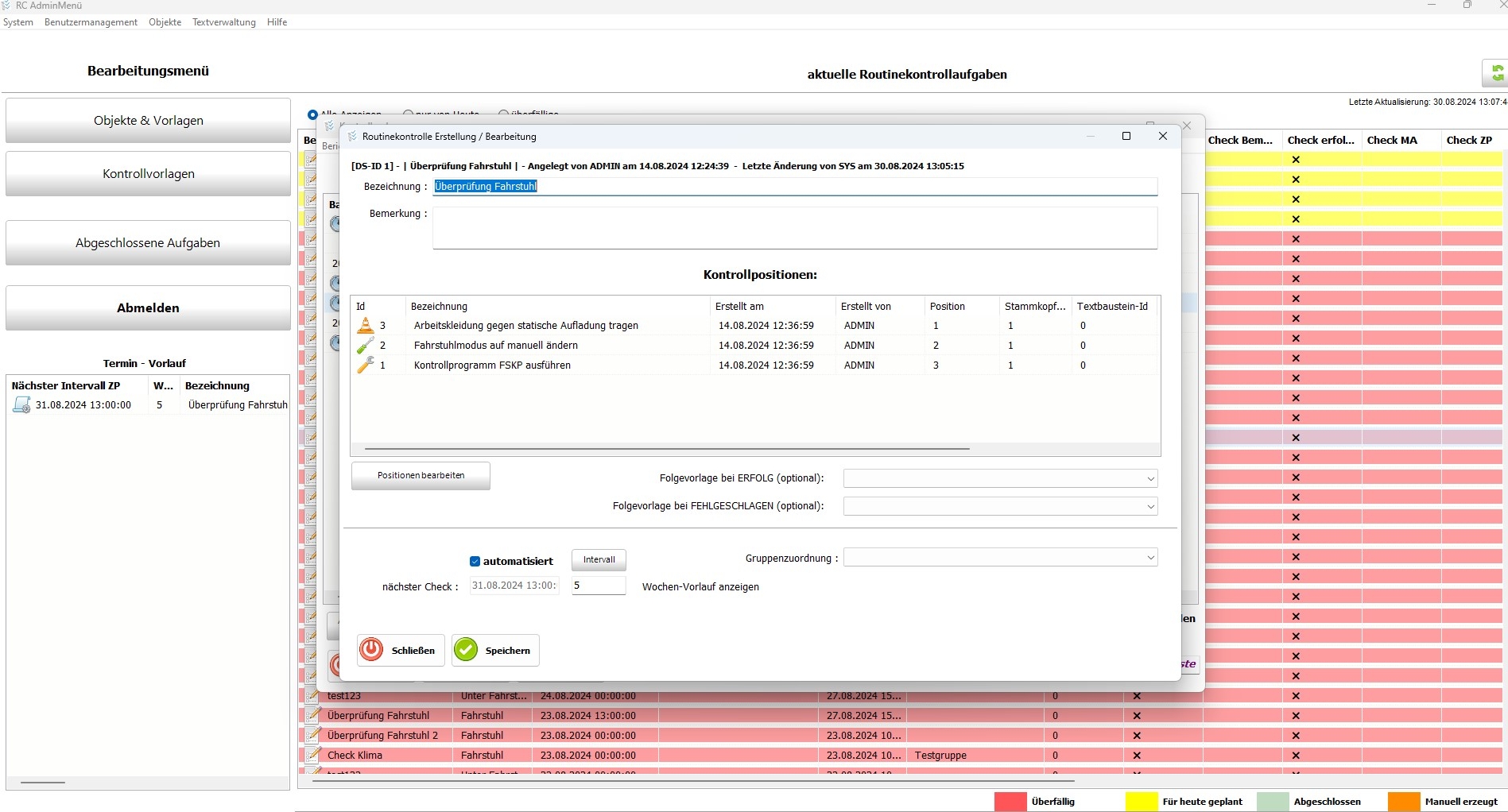Click edit icon of 23.08.2024 13:00:00 Überprüfung Fahrstuhl row
The width and height of the screenshot is (1508, 812).
point(314,715)
